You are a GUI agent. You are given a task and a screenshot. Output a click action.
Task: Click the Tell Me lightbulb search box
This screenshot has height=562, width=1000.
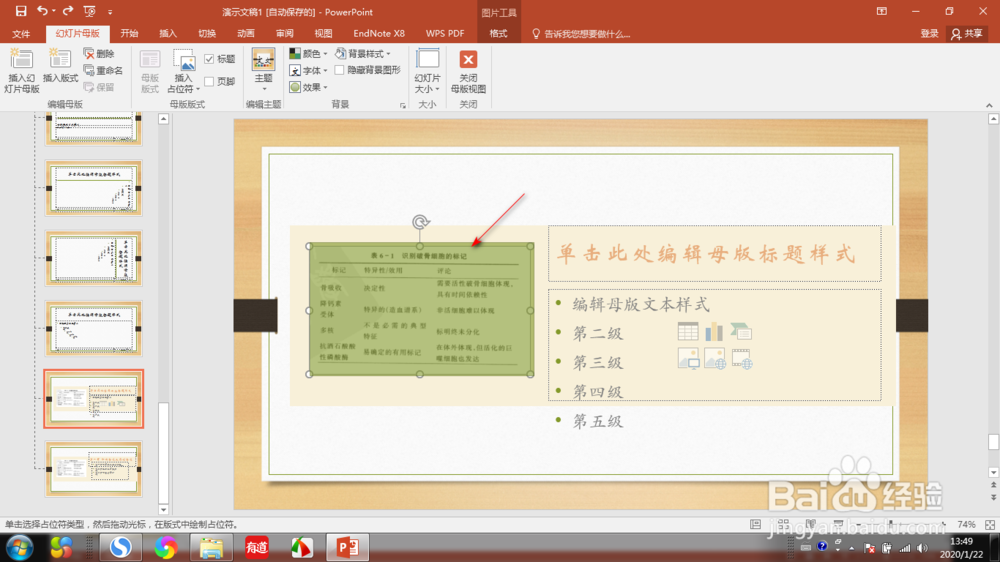coord(581,34)
